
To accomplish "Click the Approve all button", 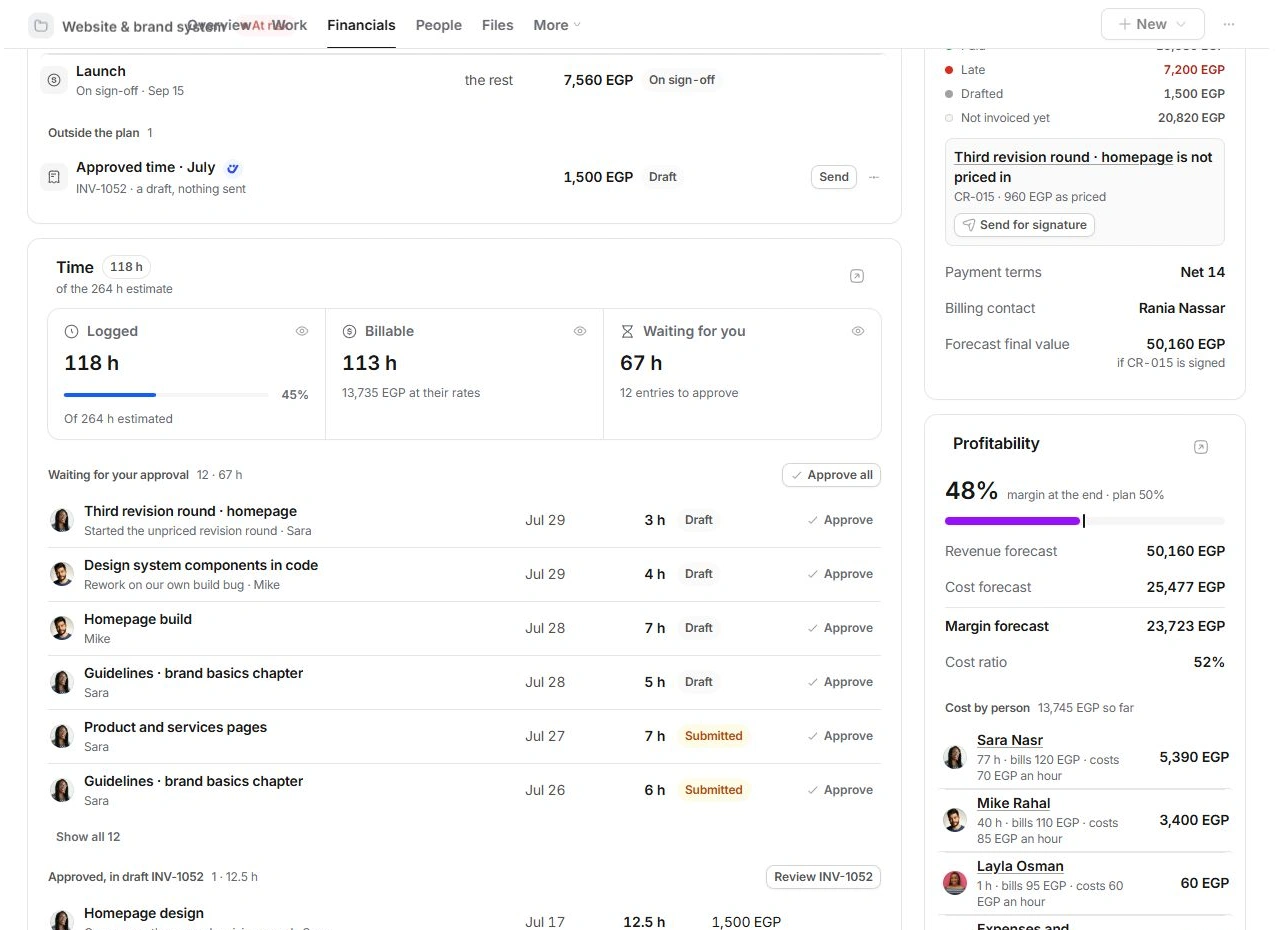I will pos(831,475).
